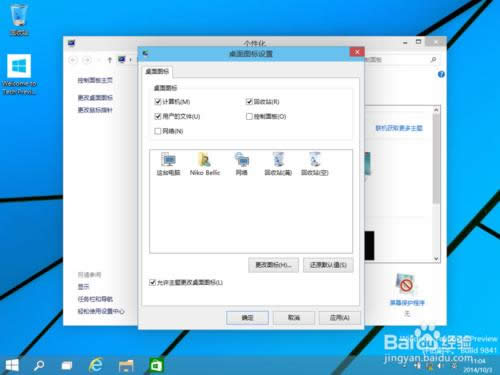Expand the address bar breadcrumb chevron

point(131,60)
